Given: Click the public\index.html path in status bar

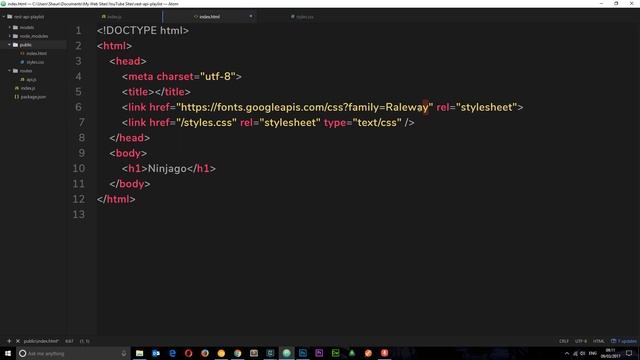Looking at the screenshot, I should coord(41,341).
